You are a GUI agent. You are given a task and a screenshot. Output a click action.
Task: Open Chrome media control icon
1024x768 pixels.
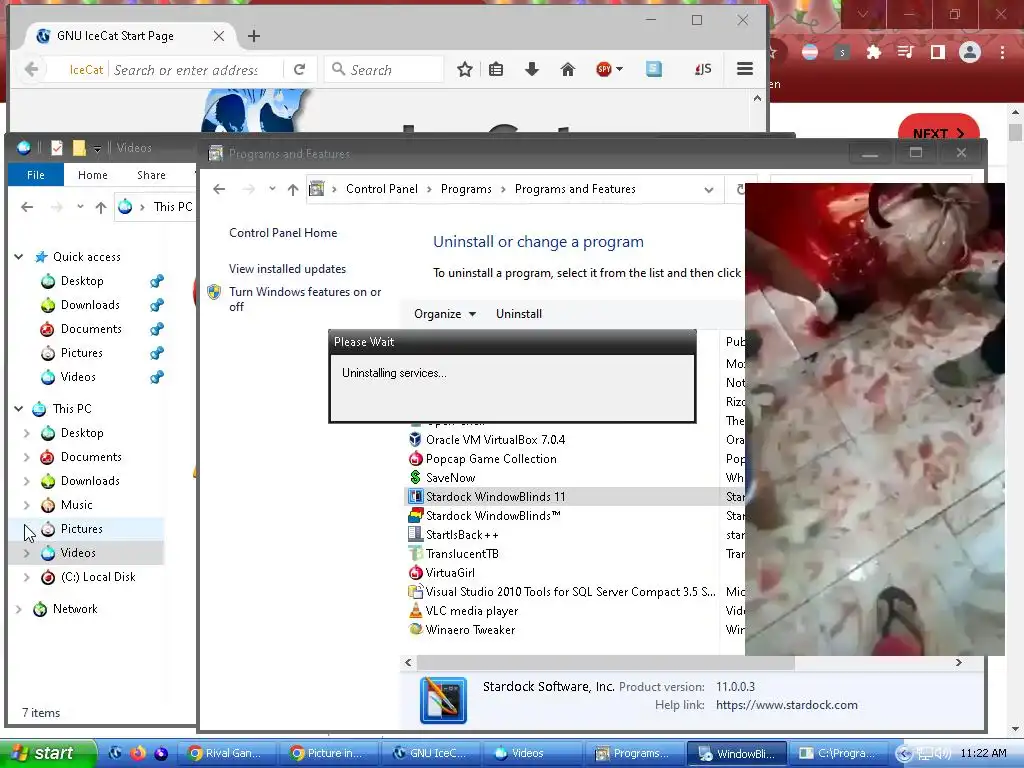point(905,52)
